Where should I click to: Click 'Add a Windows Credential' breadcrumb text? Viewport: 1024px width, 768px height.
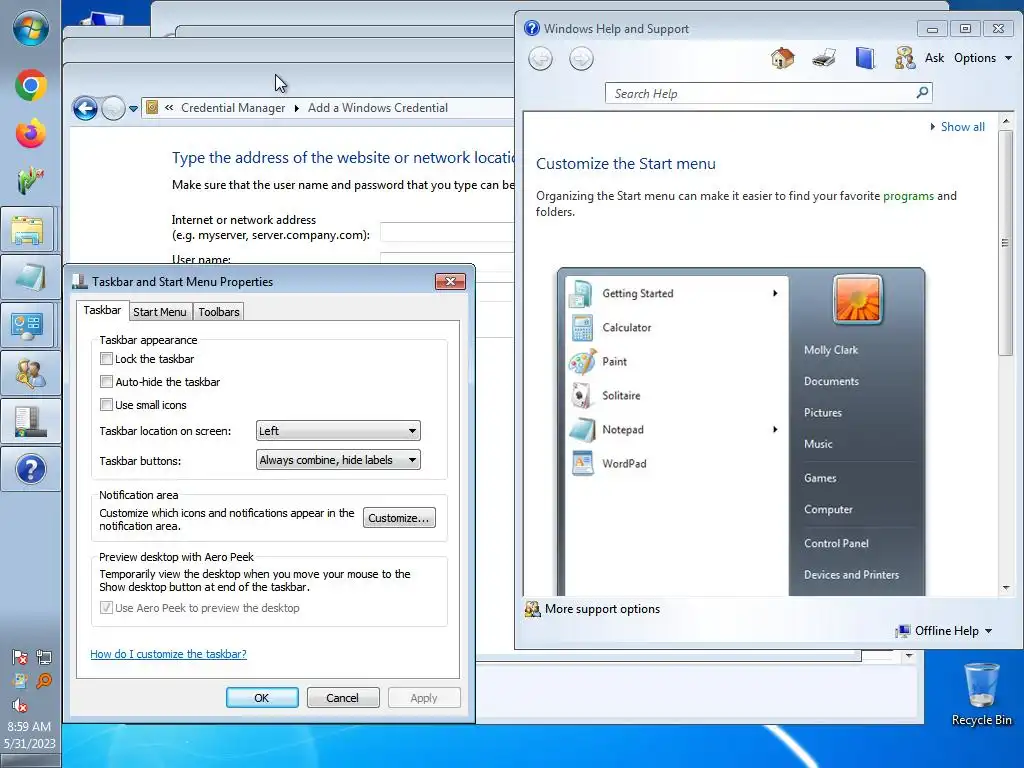pos(378,108)
